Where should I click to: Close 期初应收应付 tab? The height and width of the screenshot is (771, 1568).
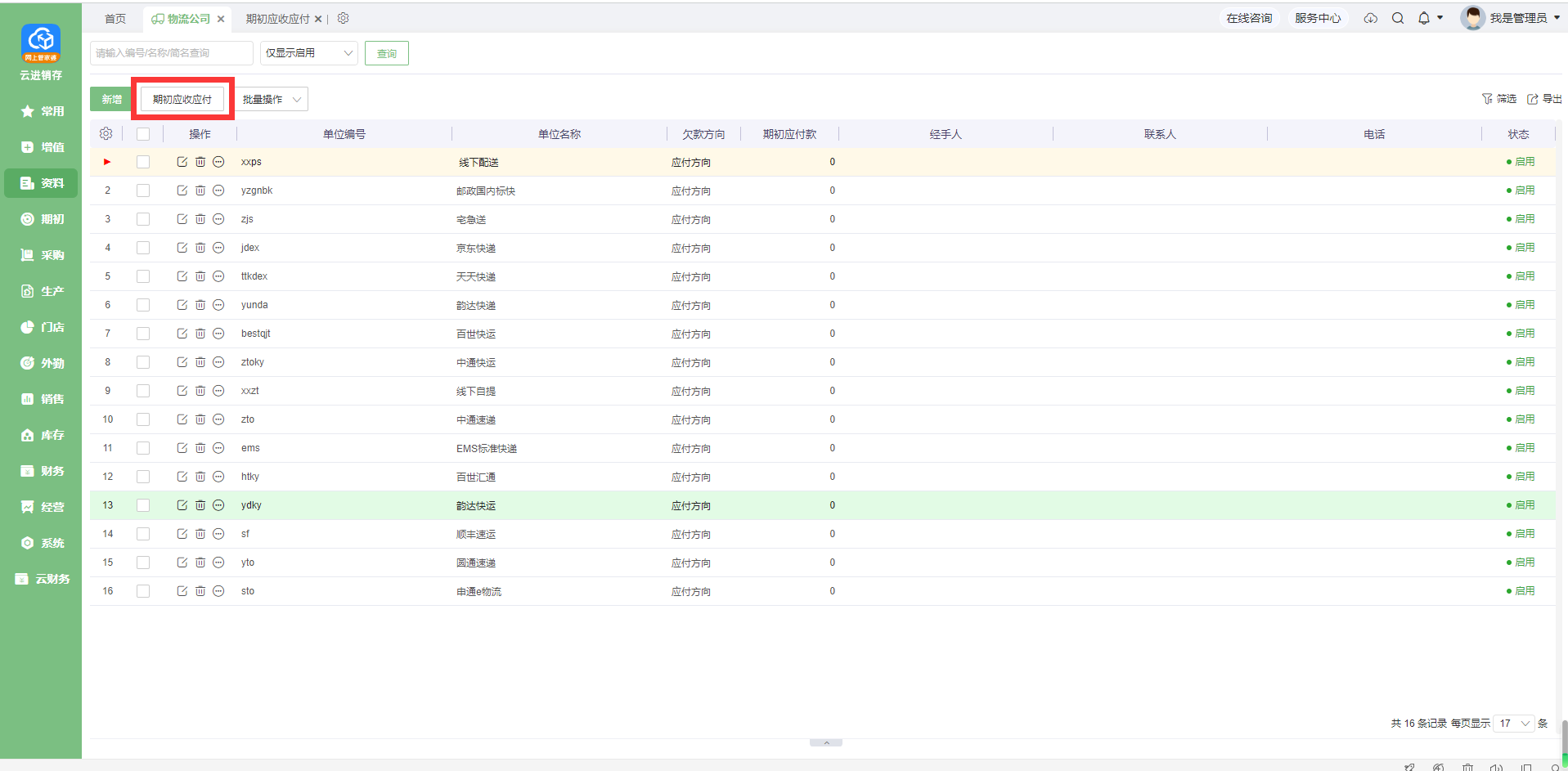(318, 18)
